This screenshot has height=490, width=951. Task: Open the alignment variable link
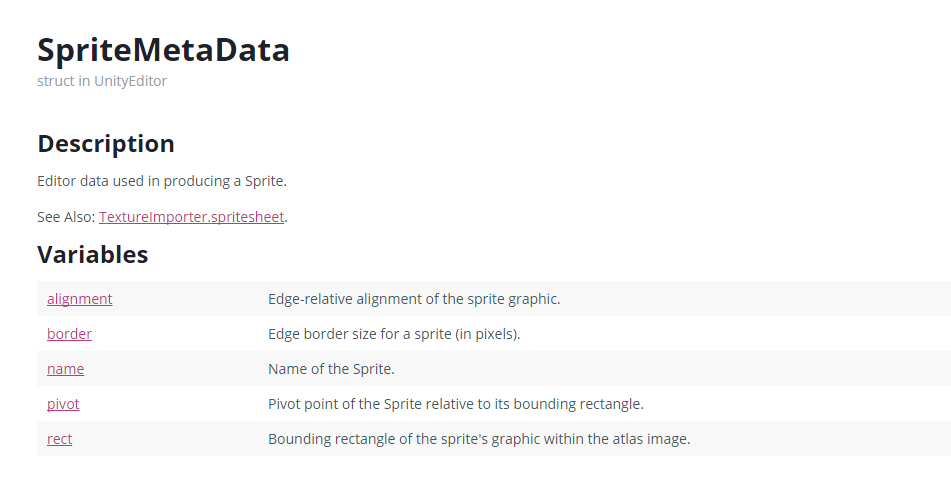click(79, 299)
